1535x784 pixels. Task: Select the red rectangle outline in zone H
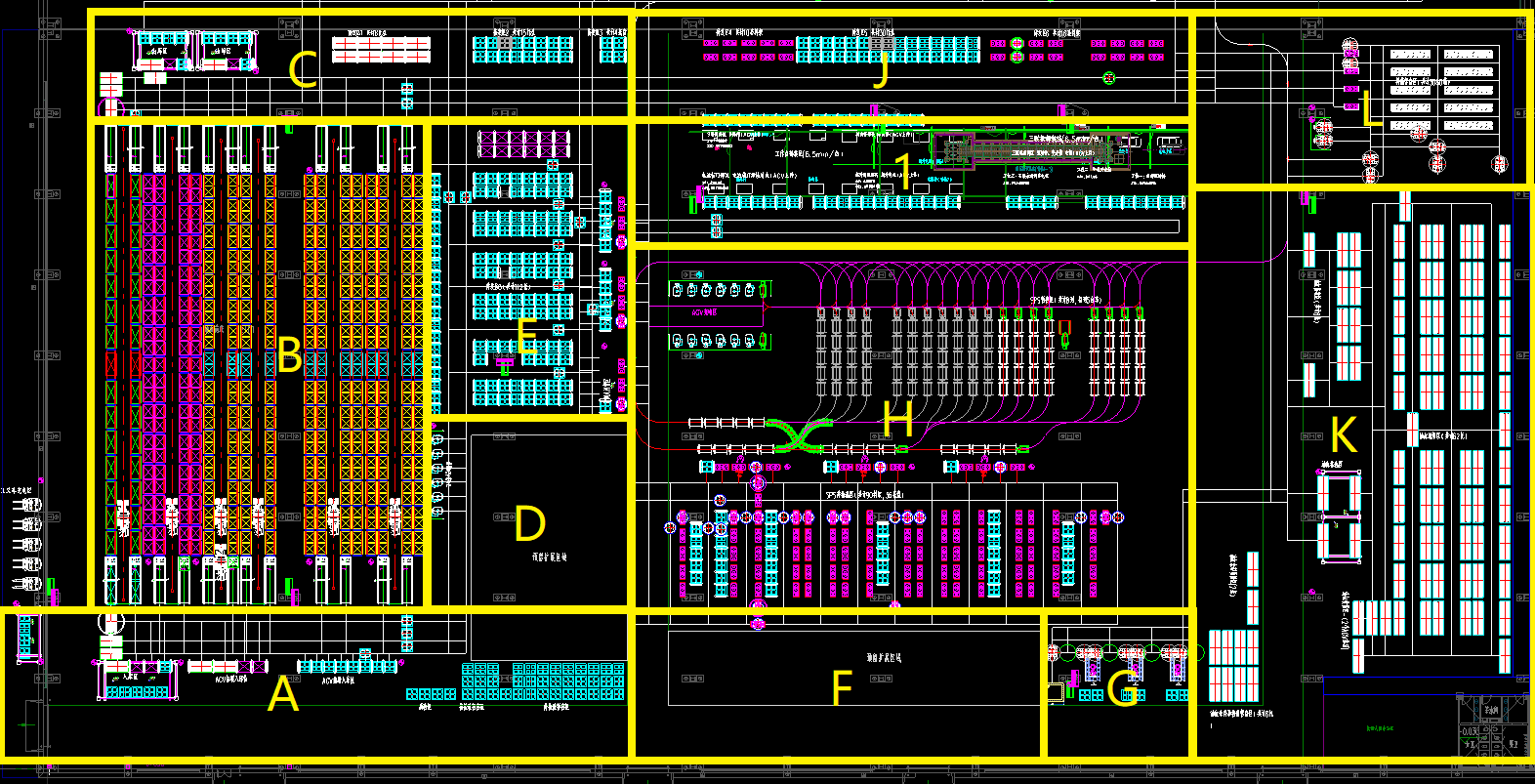pos(1064,327)
